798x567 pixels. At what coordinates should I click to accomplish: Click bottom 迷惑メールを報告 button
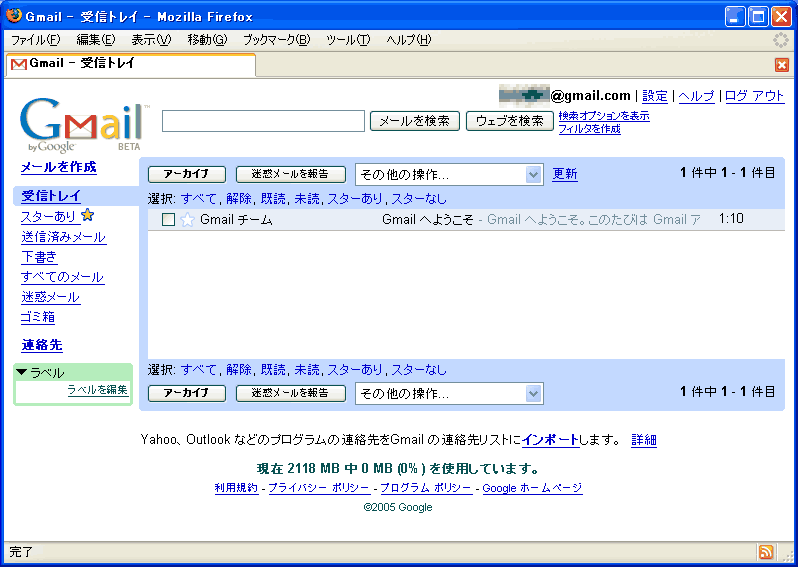click(291, 393)
